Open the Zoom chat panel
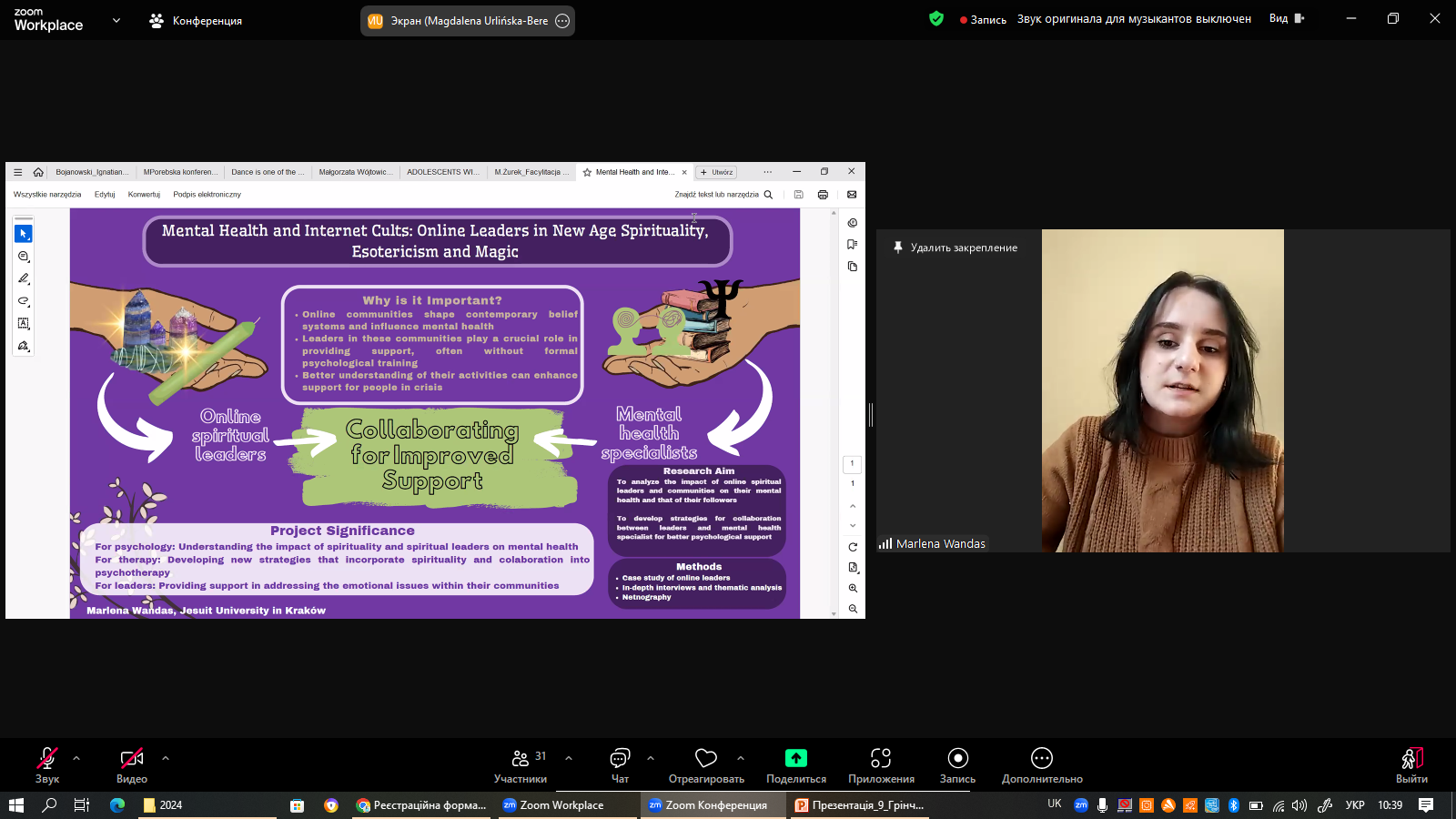The image size is (1456, 819). pyautogui.click(x=620, y=764)
